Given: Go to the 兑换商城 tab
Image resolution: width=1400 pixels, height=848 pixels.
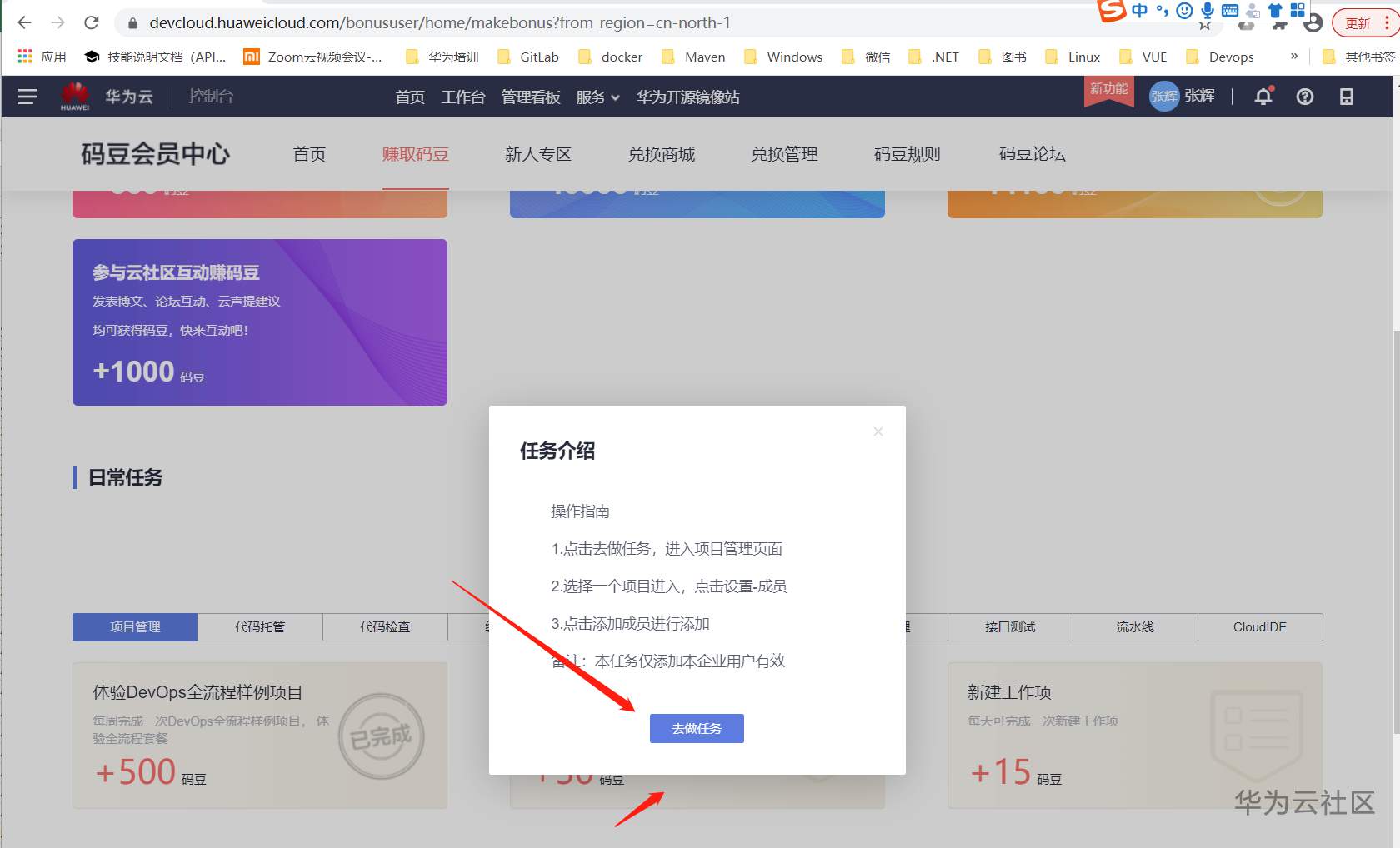Looking at the screenshot, I should (x=662, y=154).
